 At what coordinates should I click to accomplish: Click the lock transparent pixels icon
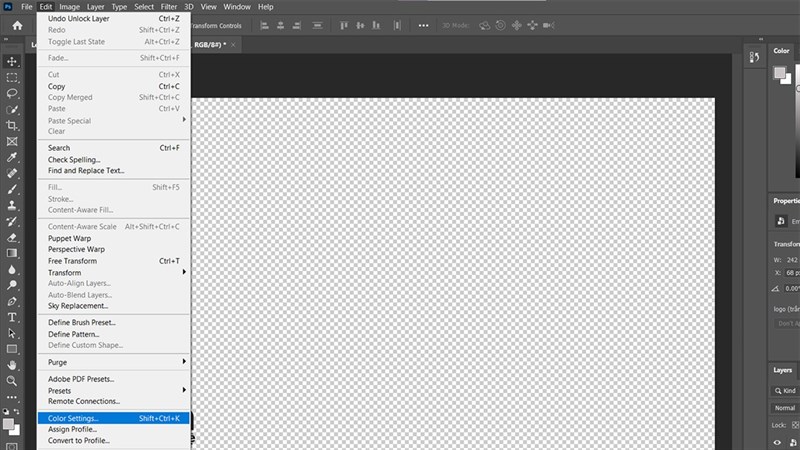(x=797, y=425)
